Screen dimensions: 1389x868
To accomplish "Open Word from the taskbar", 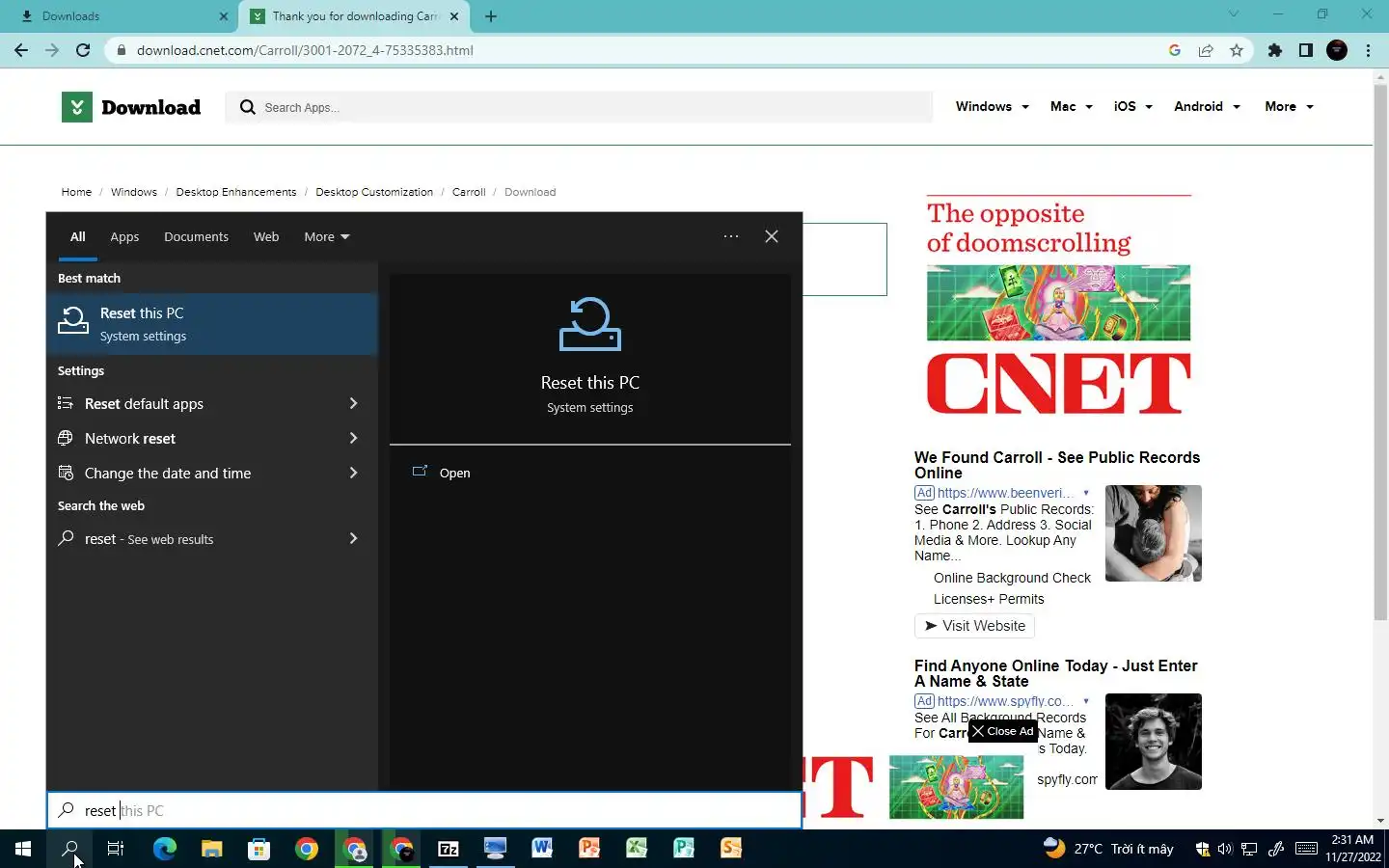I will coord(542,849).
